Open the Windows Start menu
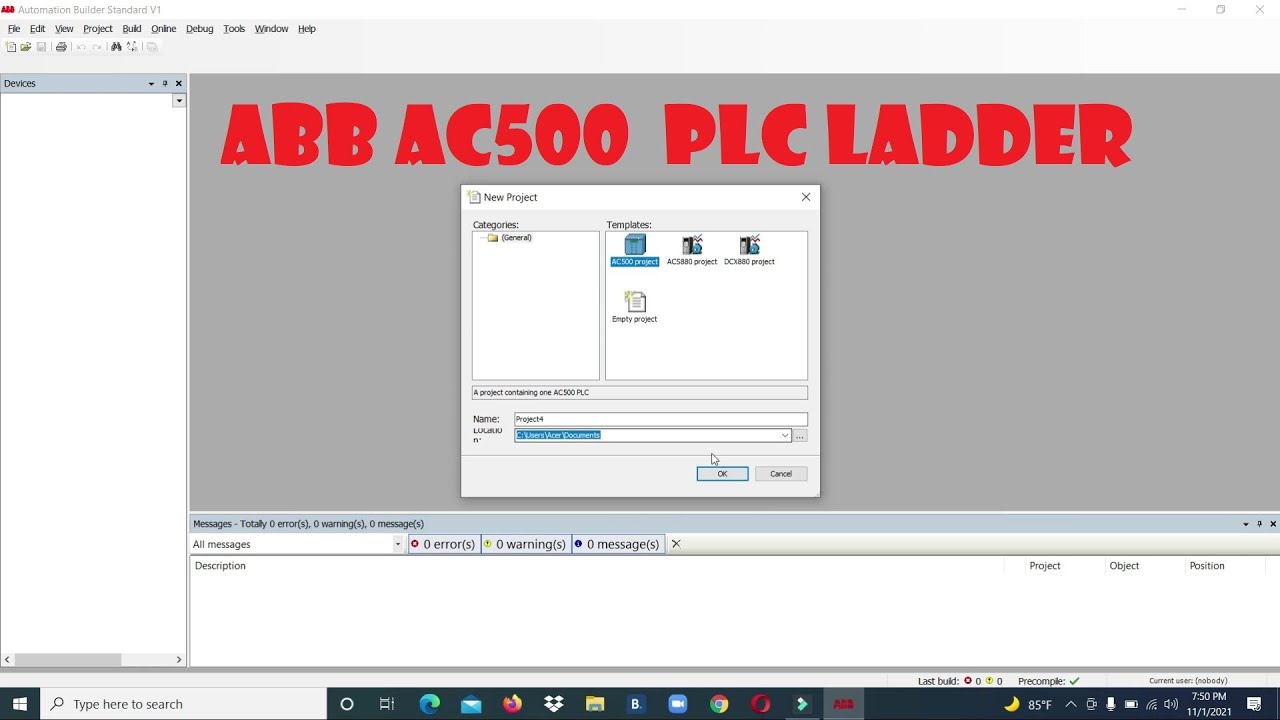1280x720 pixels. 20,704
